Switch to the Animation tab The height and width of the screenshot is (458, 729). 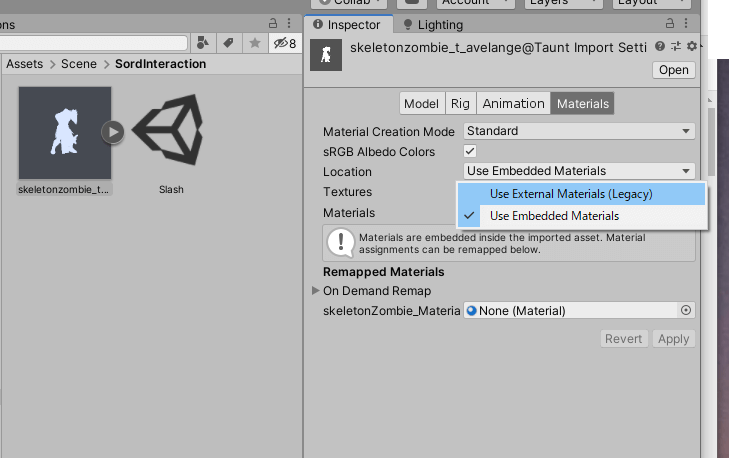coord(513,103)
